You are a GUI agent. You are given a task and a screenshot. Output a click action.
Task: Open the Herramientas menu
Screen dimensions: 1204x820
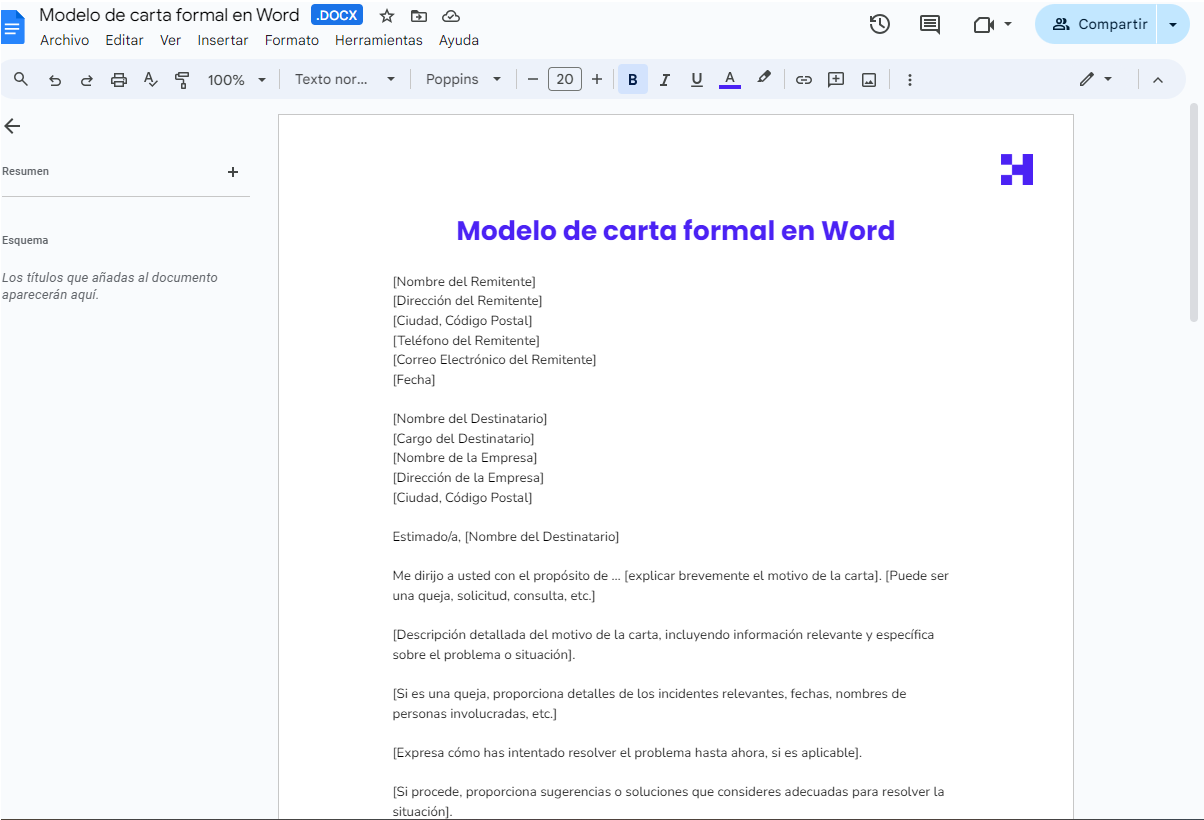click(x=378, y=41)
